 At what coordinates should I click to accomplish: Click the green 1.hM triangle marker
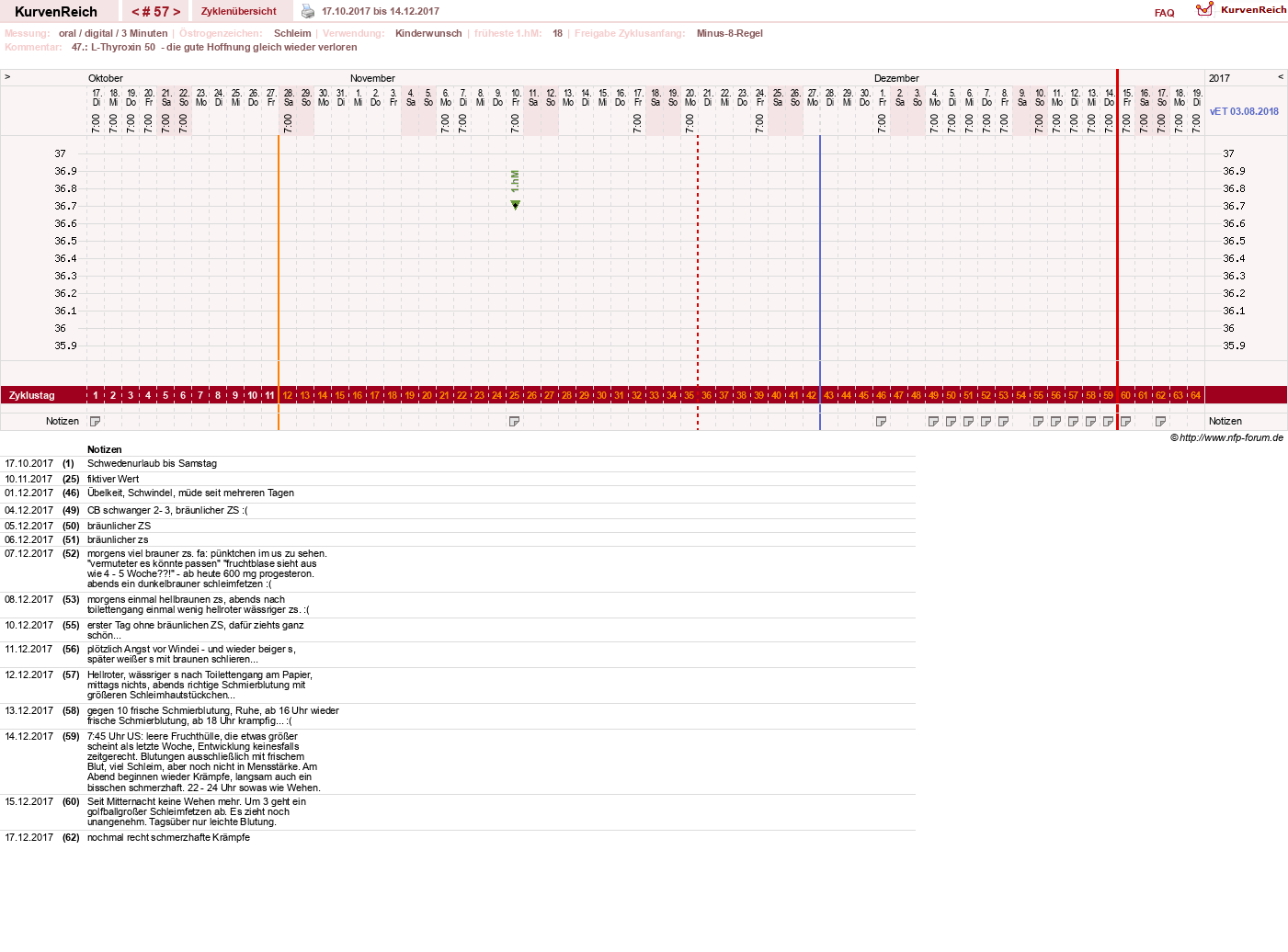point(516,205)
